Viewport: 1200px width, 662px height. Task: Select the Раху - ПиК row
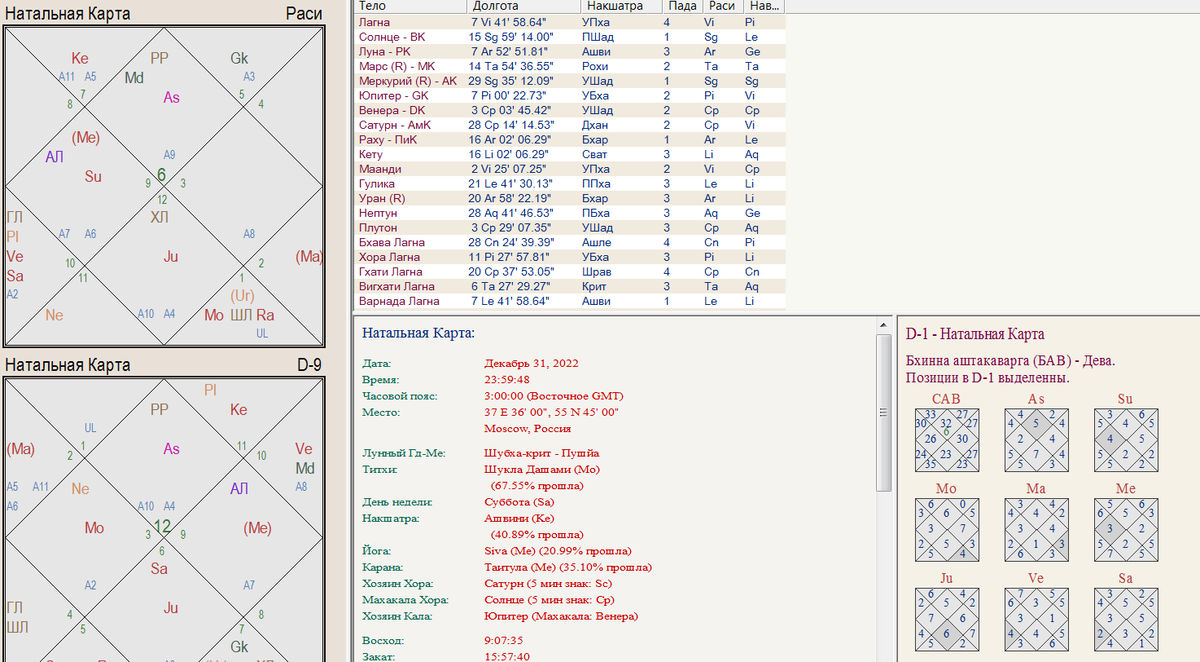570,139
